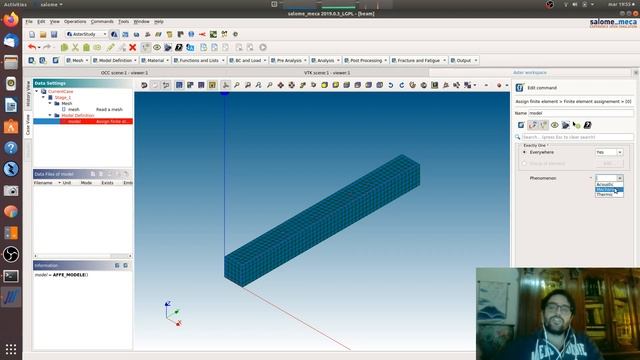The width and height of the screenshot is (640, 360).
Task: Choose the Acoustic option in dropdown list
Action: coord(609,184)
